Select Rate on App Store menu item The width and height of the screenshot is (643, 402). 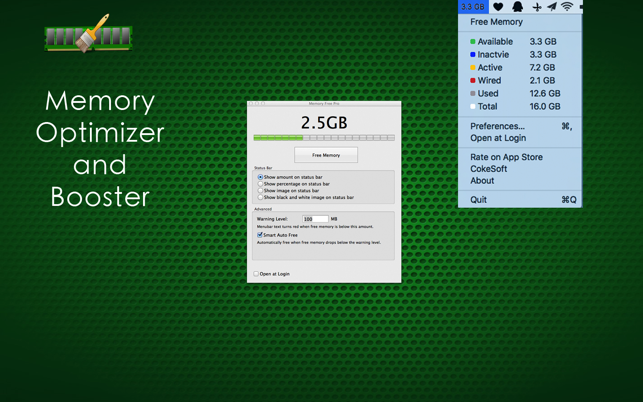coord(506,157)
